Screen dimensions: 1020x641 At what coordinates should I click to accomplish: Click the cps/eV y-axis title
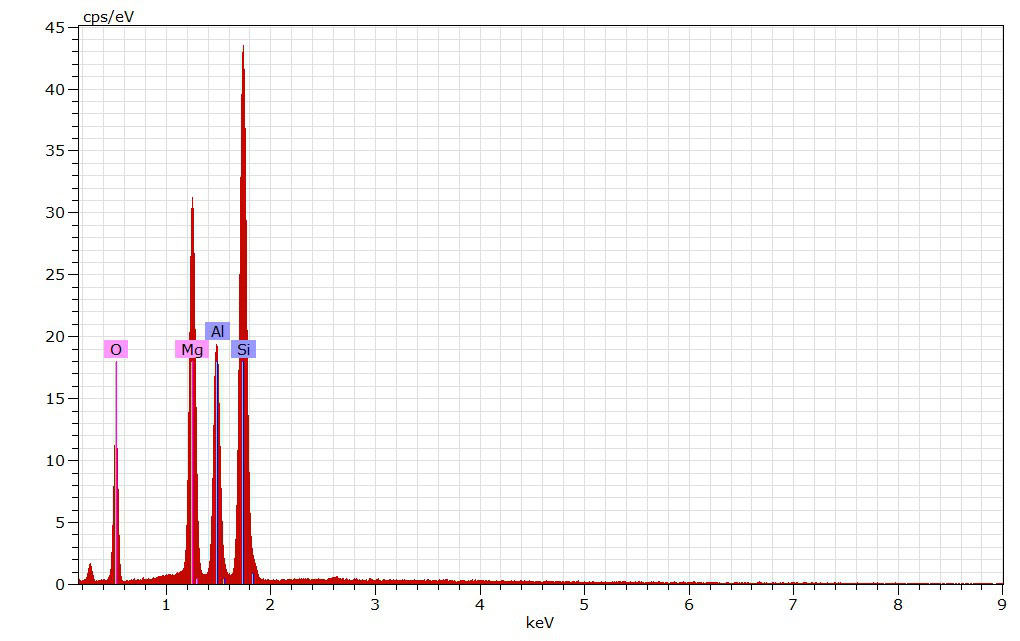(x=108, y=16)
